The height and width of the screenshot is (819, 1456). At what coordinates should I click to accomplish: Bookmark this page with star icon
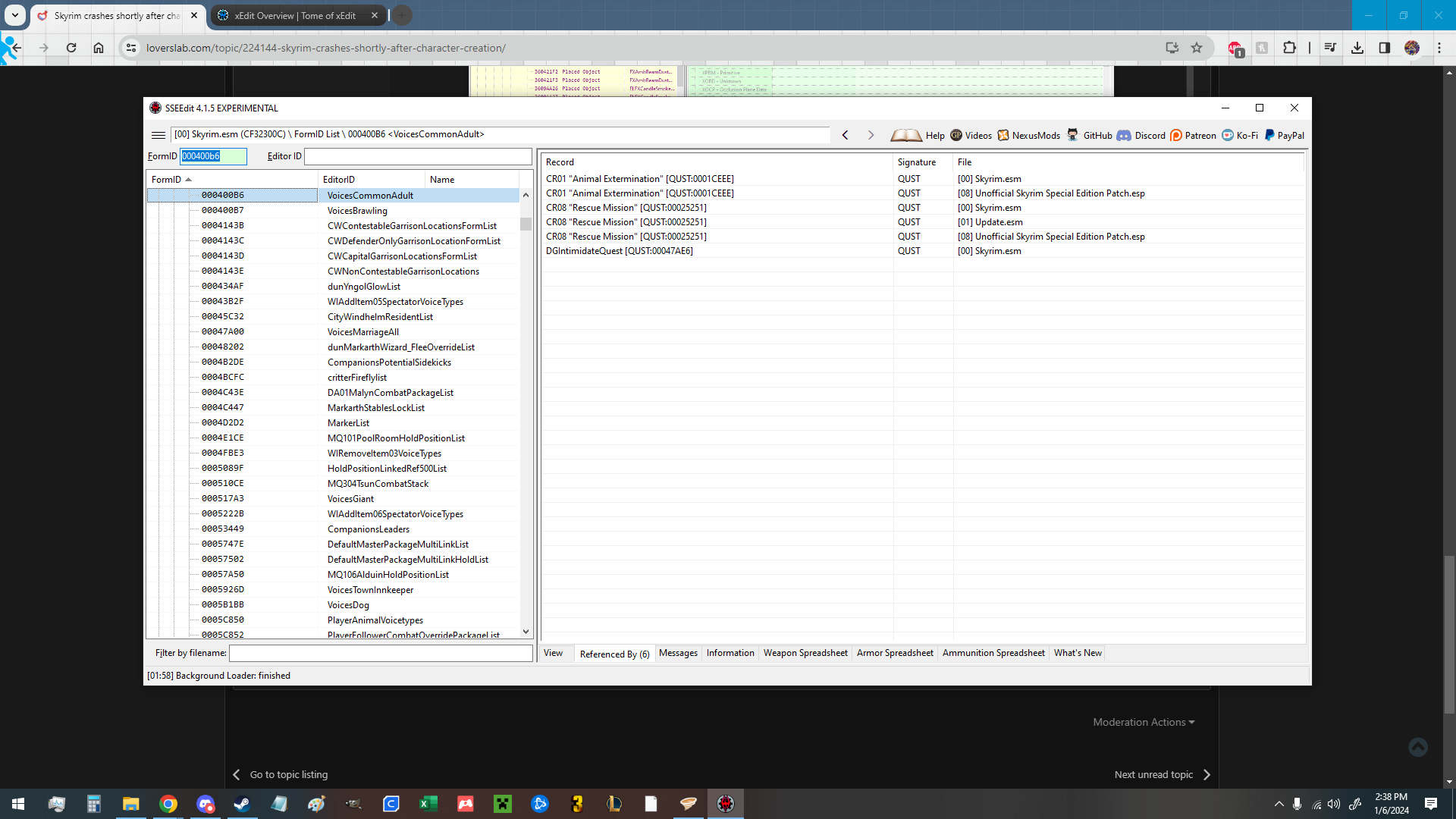click(x=1197, y=48)
